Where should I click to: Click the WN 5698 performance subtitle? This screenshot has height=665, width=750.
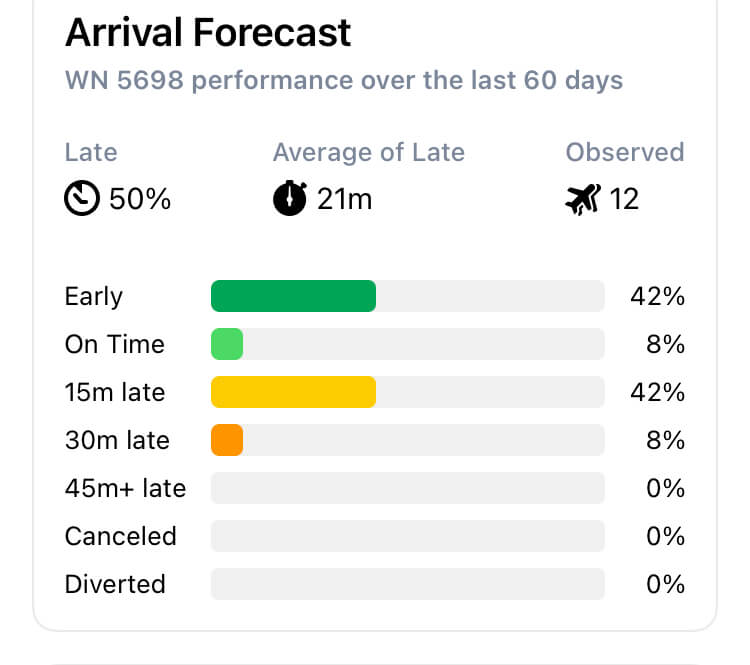pos(344,80)
